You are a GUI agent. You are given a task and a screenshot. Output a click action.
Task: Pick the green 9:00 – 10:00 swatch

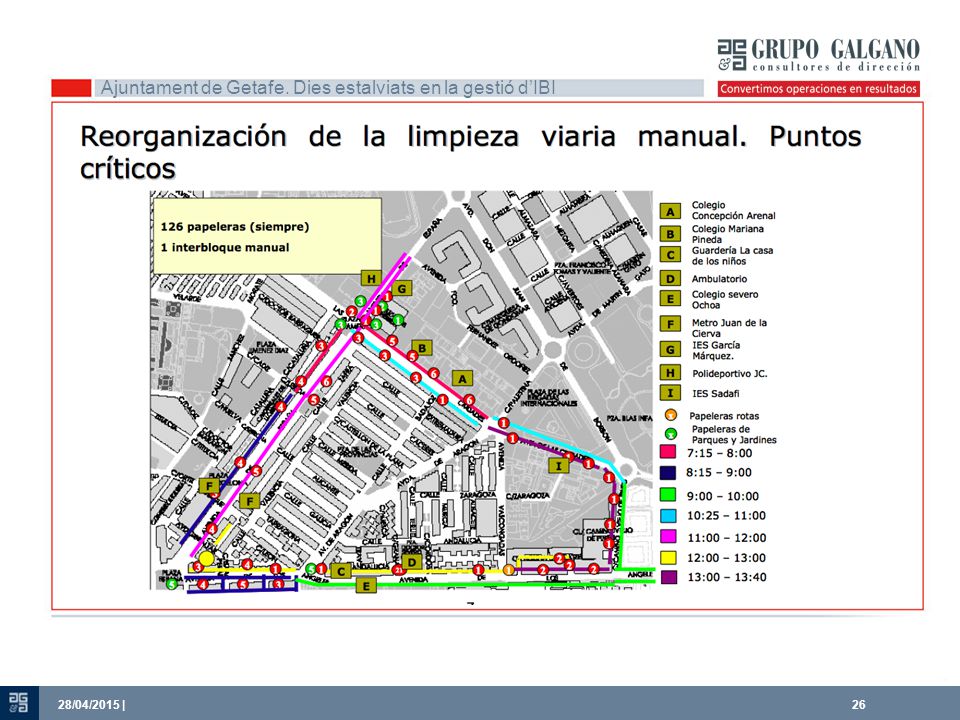pos(668,495)
